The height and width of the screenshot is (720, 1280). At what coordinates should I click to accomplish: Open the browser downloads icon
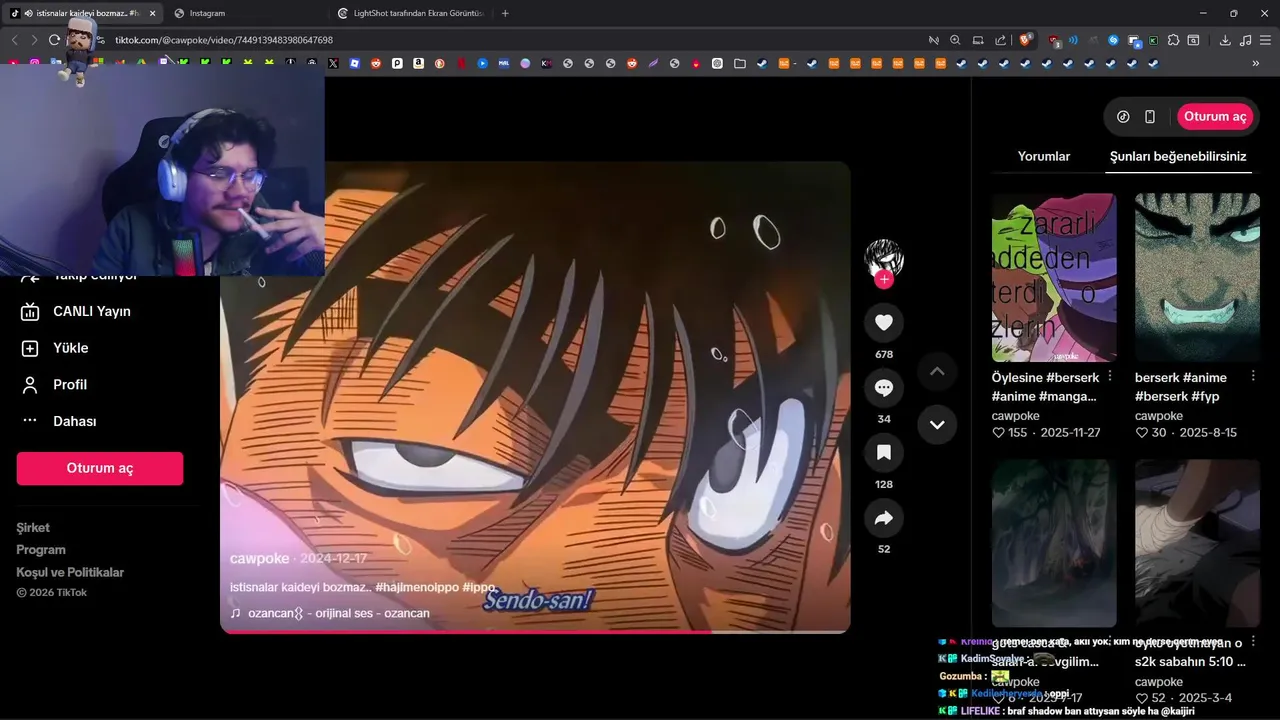click(x=1225, y=40)
